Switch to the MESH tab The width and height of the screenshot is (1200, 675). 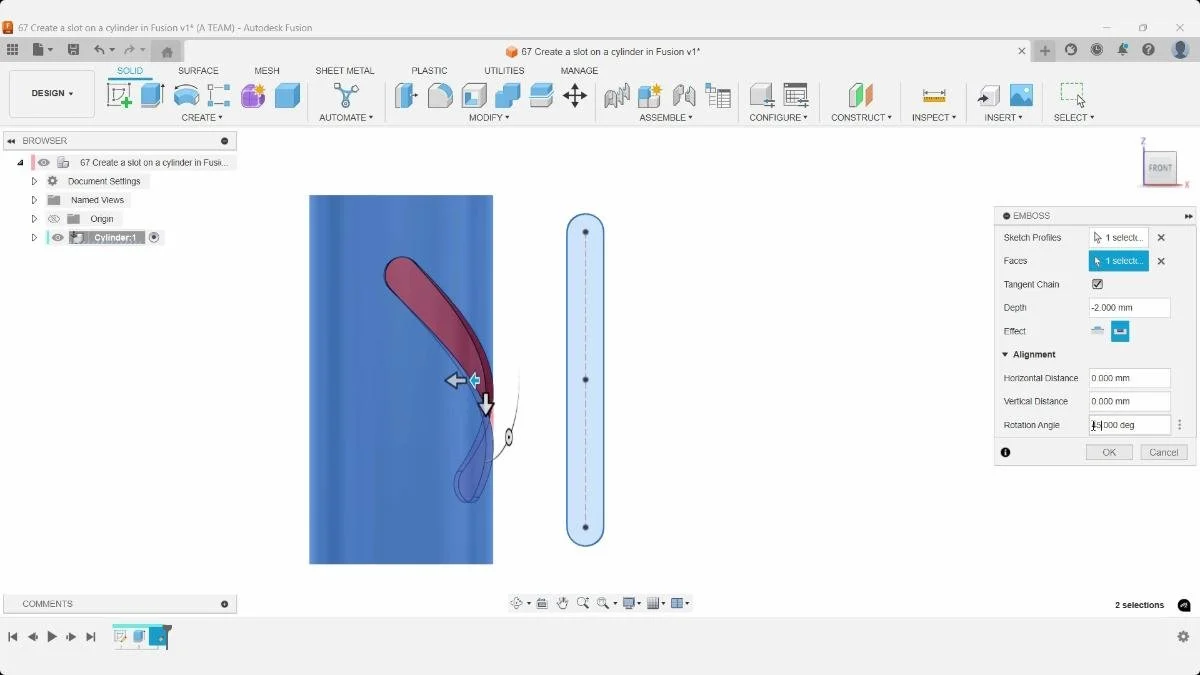[267, 71]
